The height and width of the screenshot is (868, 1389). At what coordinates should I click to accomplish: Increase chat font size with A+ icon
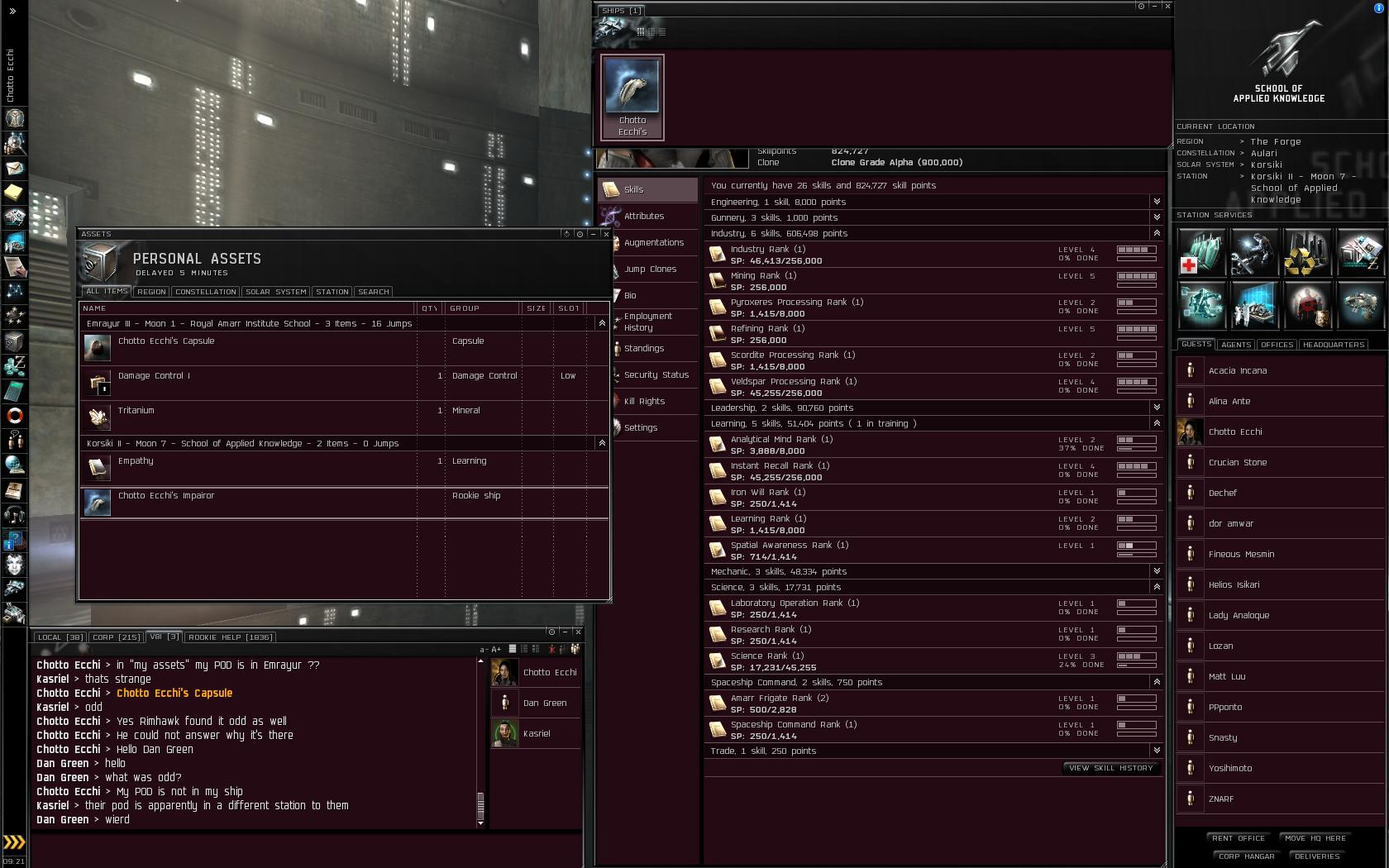pos(496,650)
